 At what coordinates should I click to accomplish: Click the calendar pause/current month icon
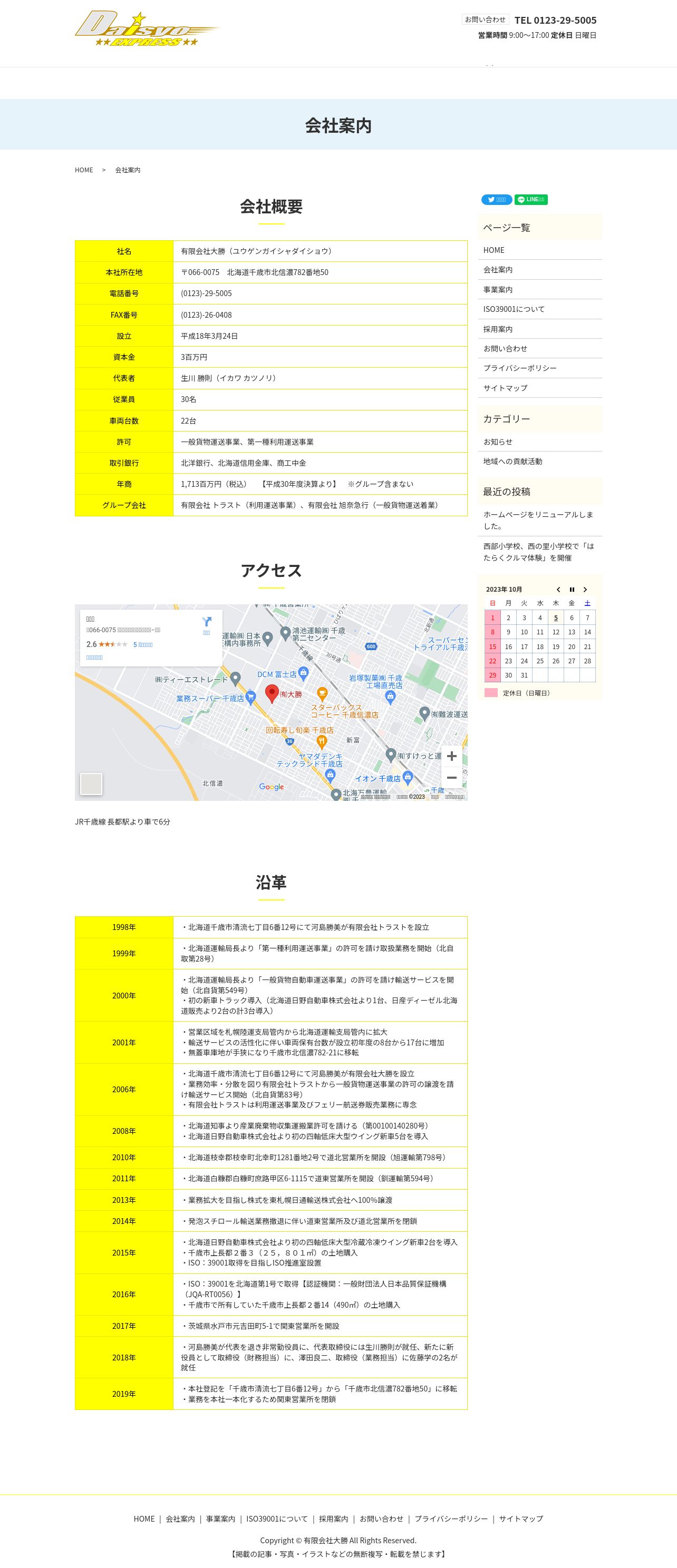pos(572,589)
